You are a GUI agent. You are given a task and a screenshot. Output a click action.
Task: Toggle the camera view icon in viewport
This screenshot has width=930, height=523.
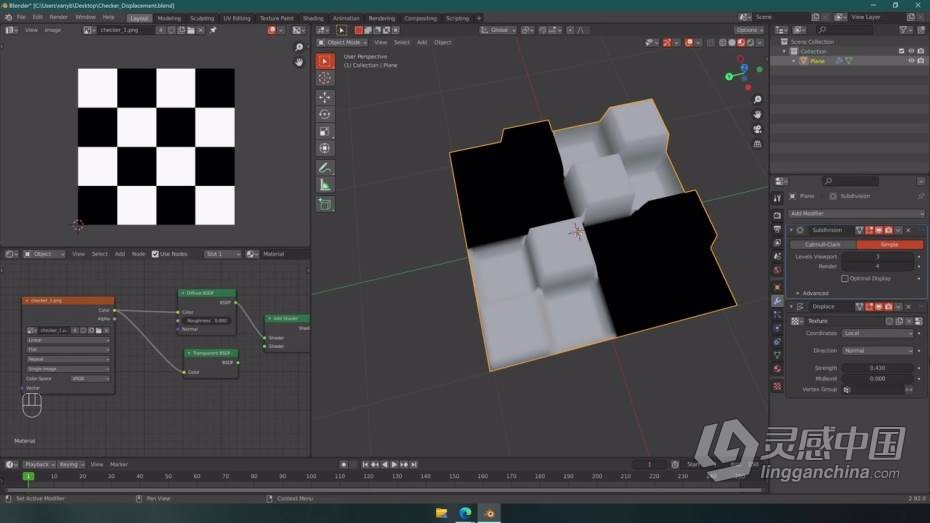point(757,129)
